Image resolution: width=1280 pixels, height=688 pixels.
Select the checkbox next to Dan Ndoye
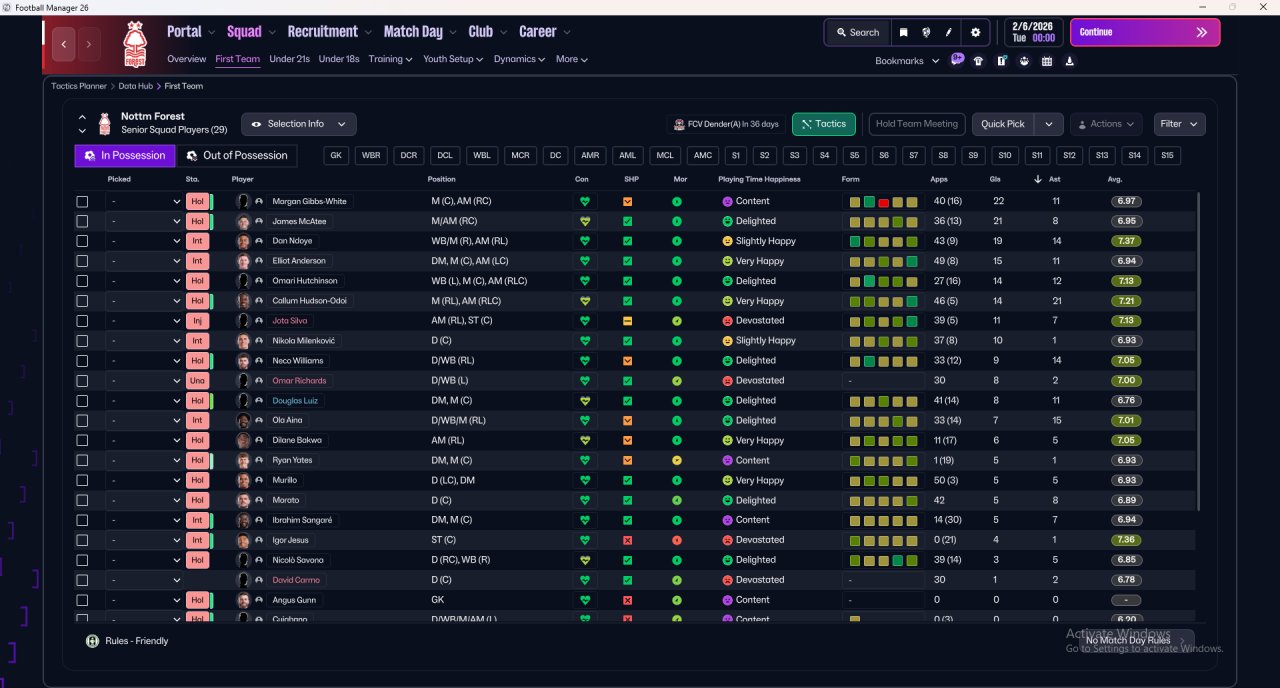(x=82, y=241)
